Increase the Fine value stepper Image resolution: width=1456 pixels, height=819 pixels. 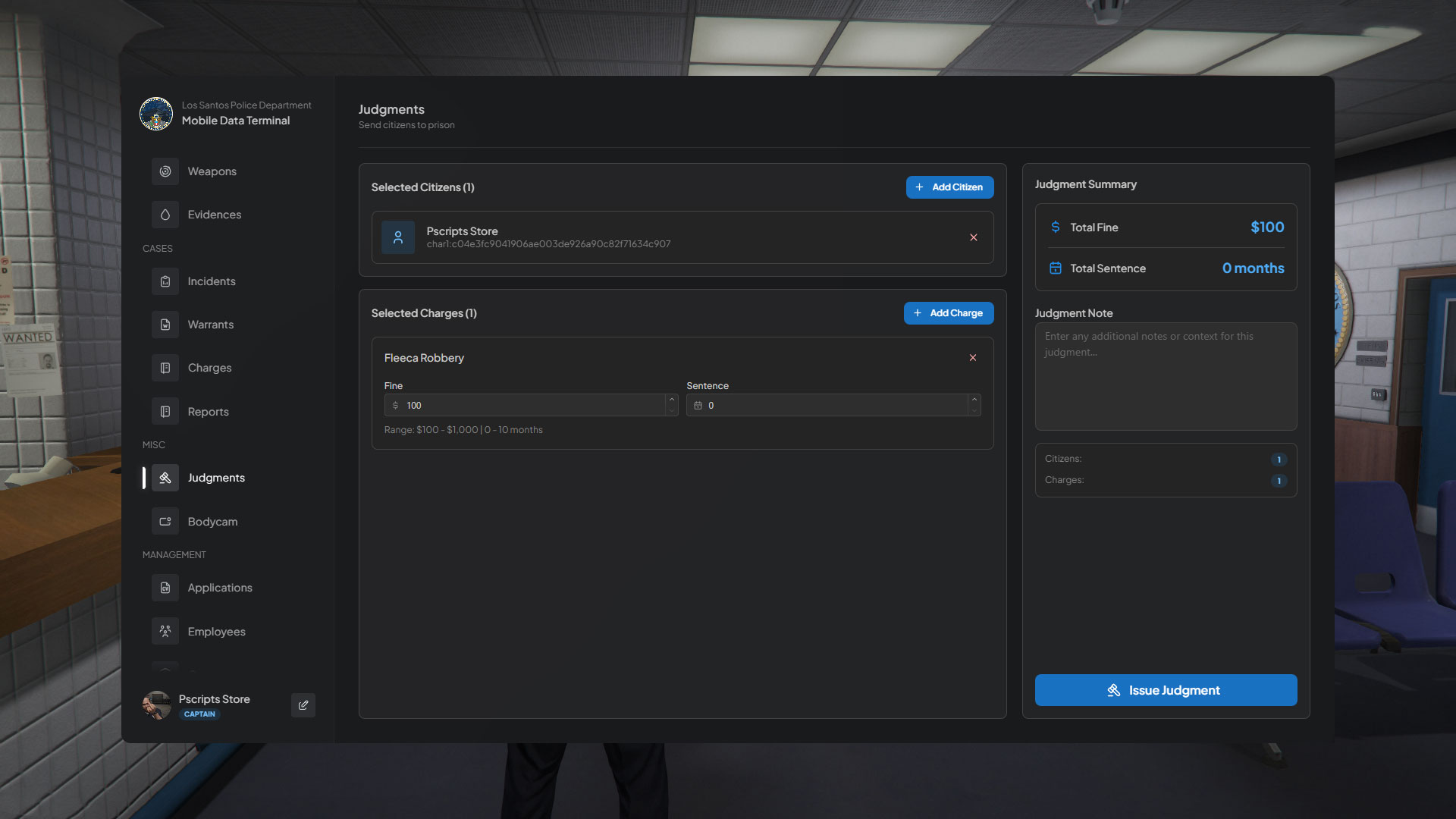[672, 400]
